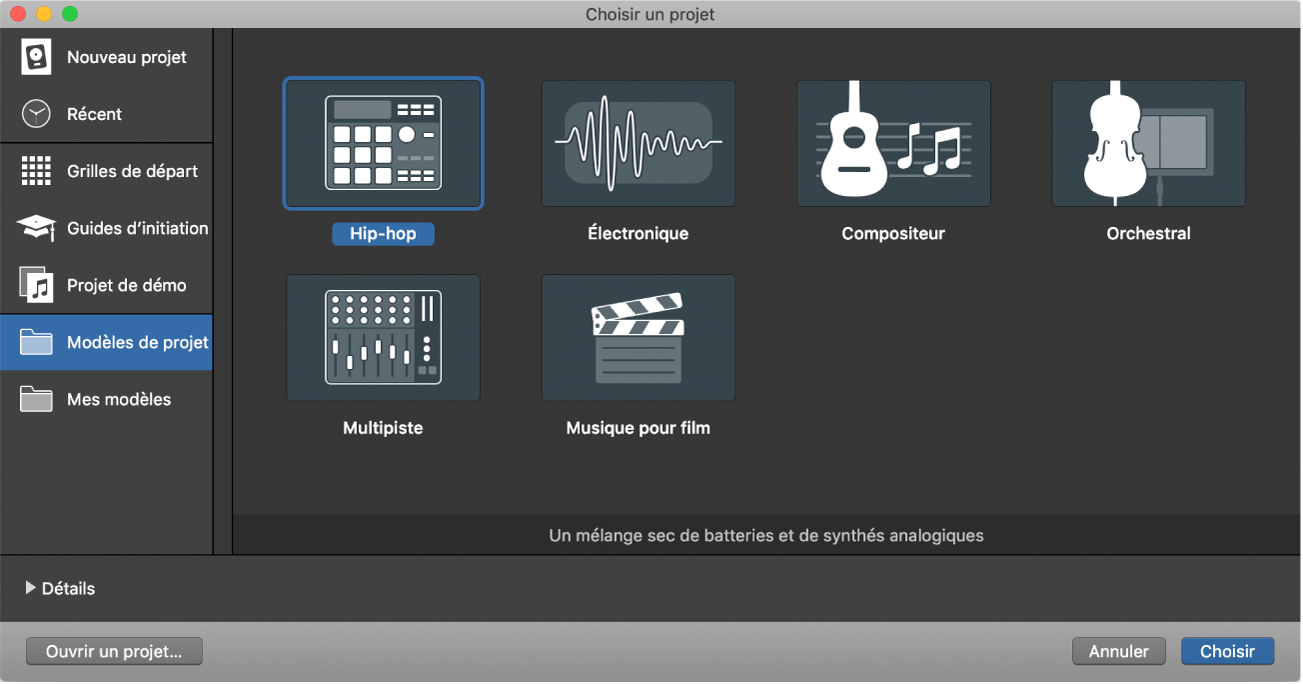Select the Musique pour film clapperboard icon
This screenshot has height=684, width=1303.
point(638,337)
